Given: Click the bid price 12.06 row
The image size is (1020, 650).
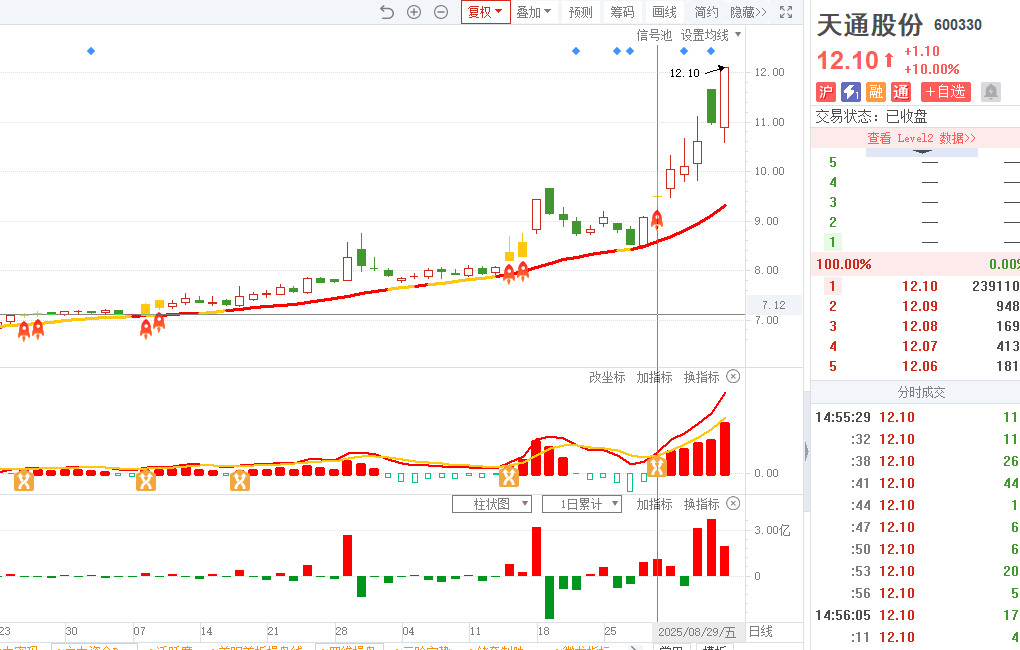Looking at the screenshot, I should 915,366.
